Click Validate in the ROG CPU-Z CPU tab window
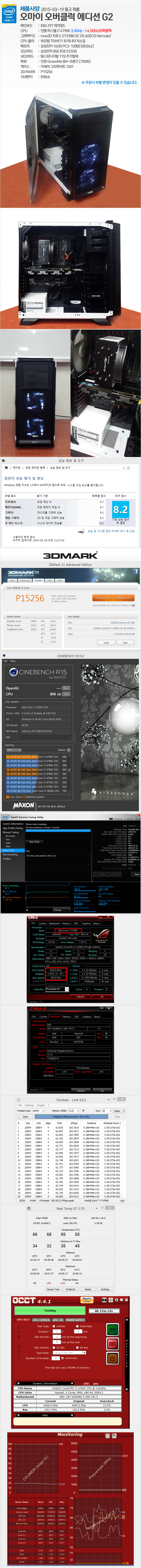Viewport: 141px width, 1568px height. (x=81, y=996)
